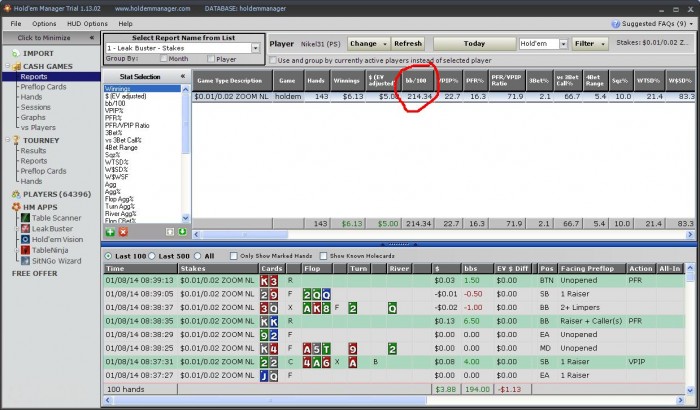This screenshot has height=410, width=700.
Task: Select VPIP% in Stat Selection list
Action: (114, 111)
